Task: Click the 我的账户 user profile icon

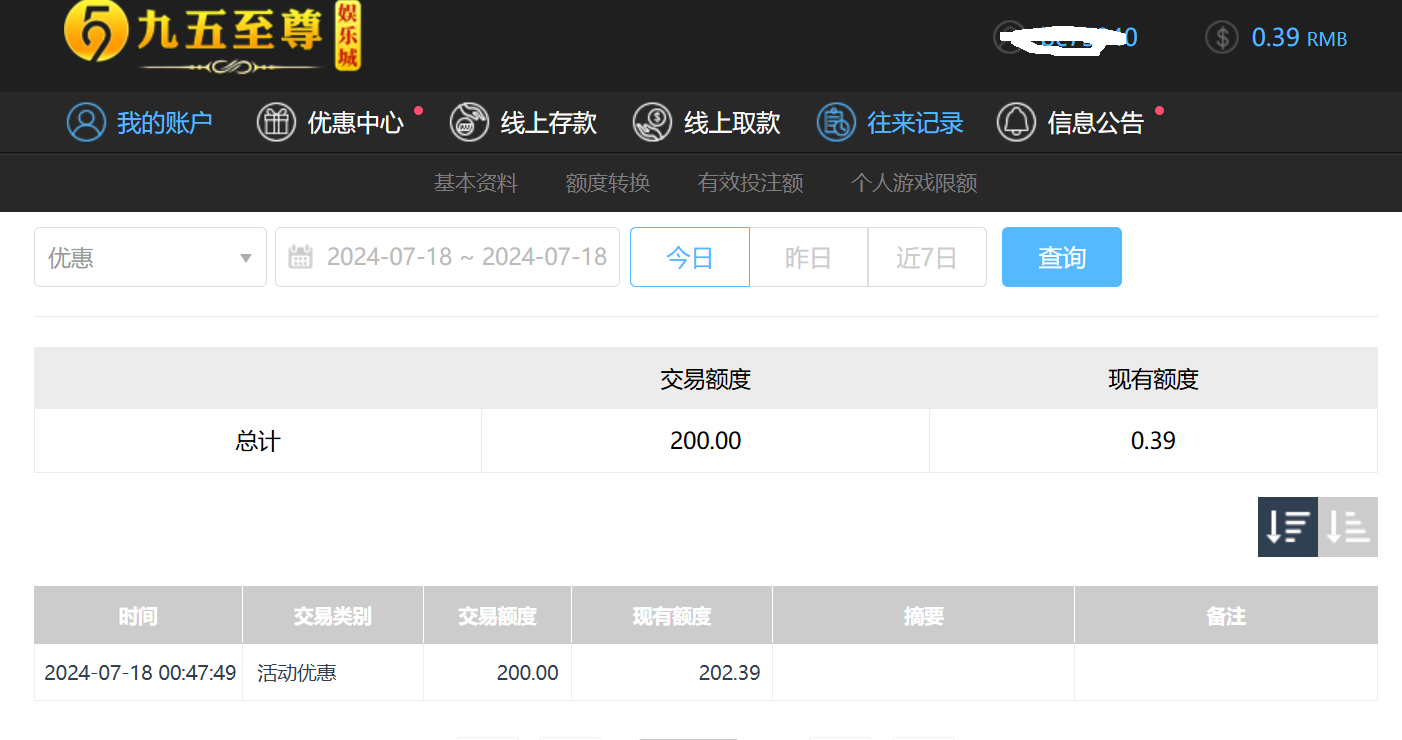Action: coord(86,122)
